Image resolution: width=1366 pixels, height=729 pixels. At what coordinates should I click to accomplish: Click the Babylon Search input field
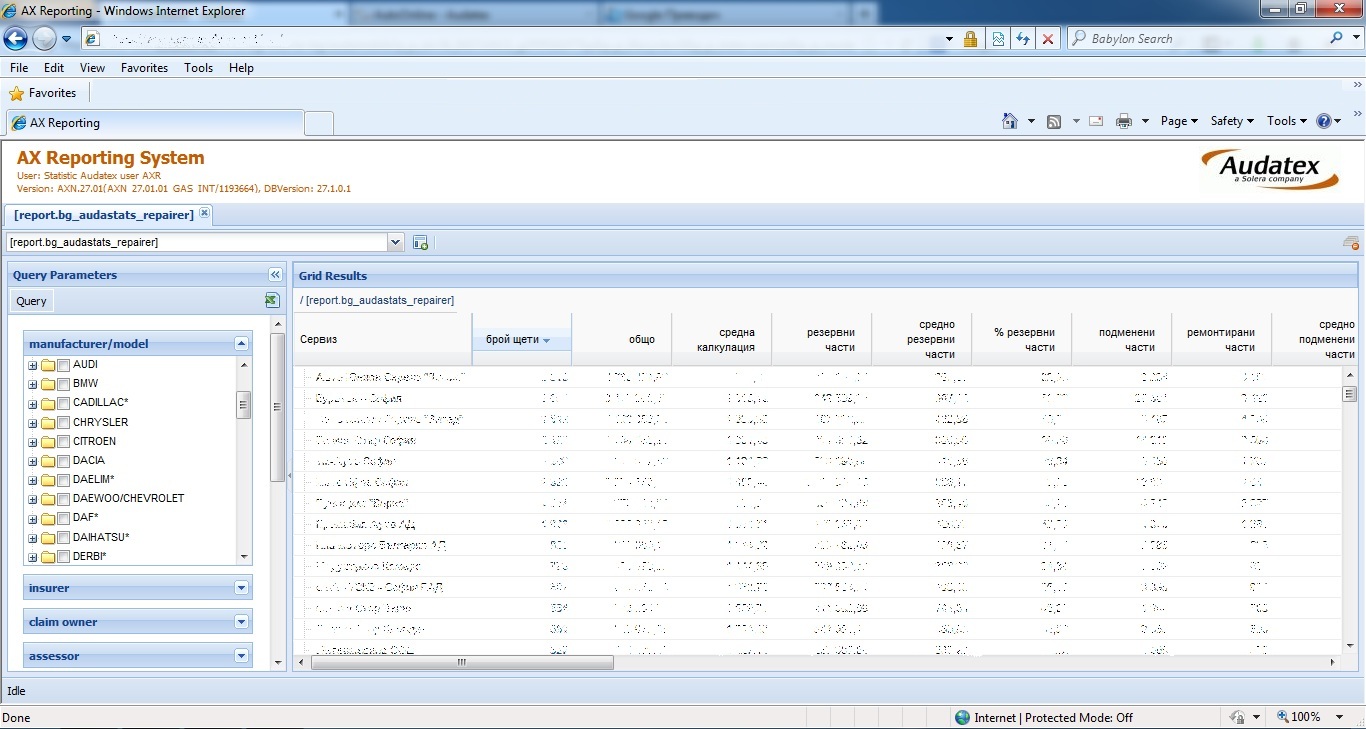(x=1198, y=39)
